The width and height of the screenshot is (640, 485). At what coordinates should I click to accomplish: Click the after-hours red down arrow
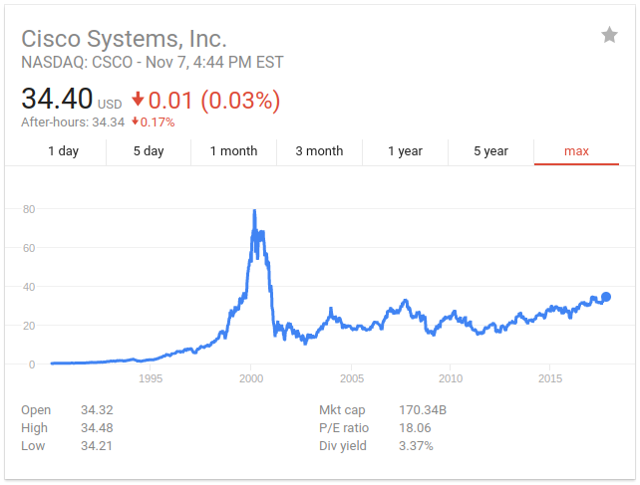(135, 123)
